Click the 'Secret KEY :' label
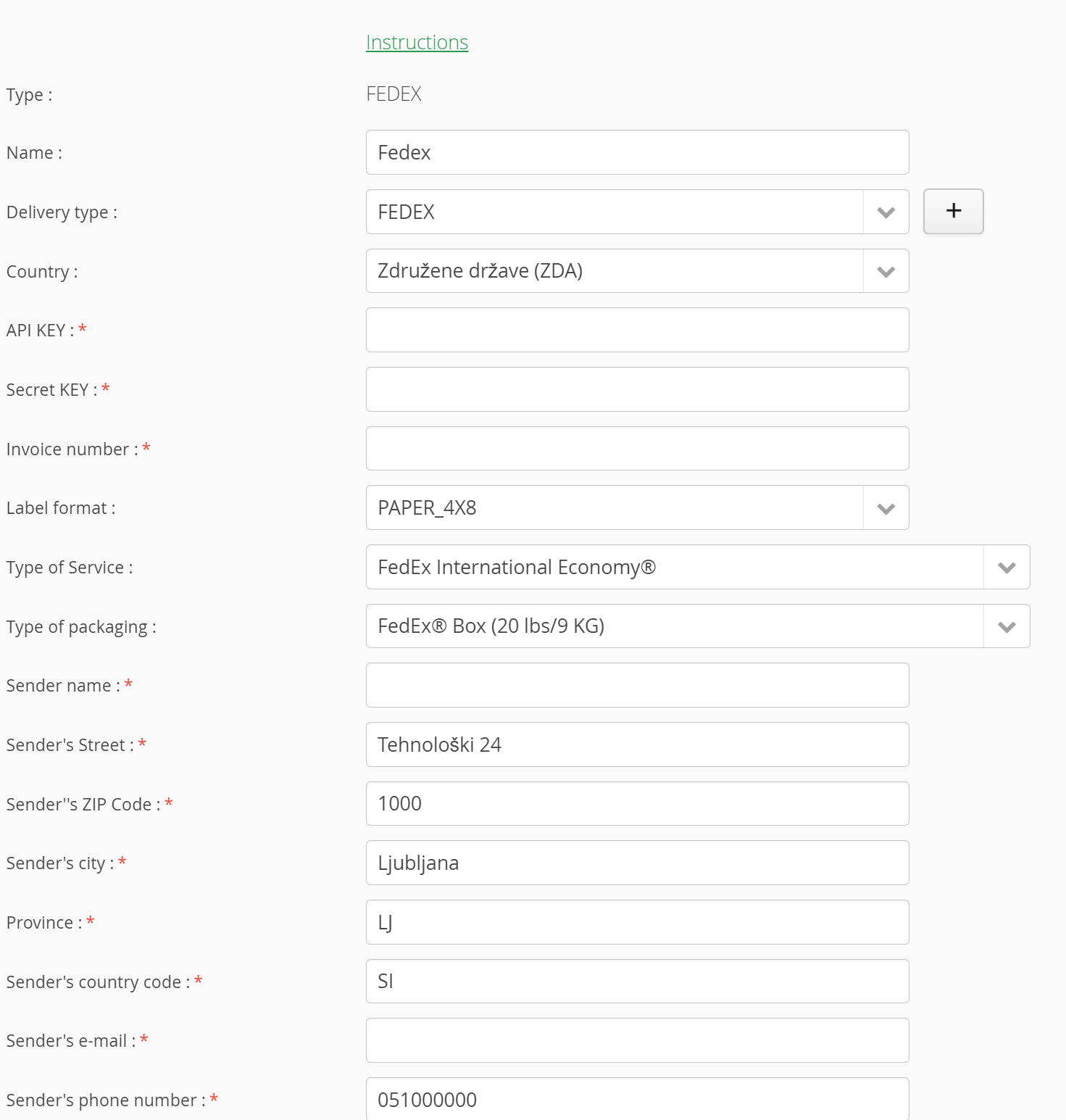The height and width of the screenshot is (1120, 1066). [x=52, y=390]
